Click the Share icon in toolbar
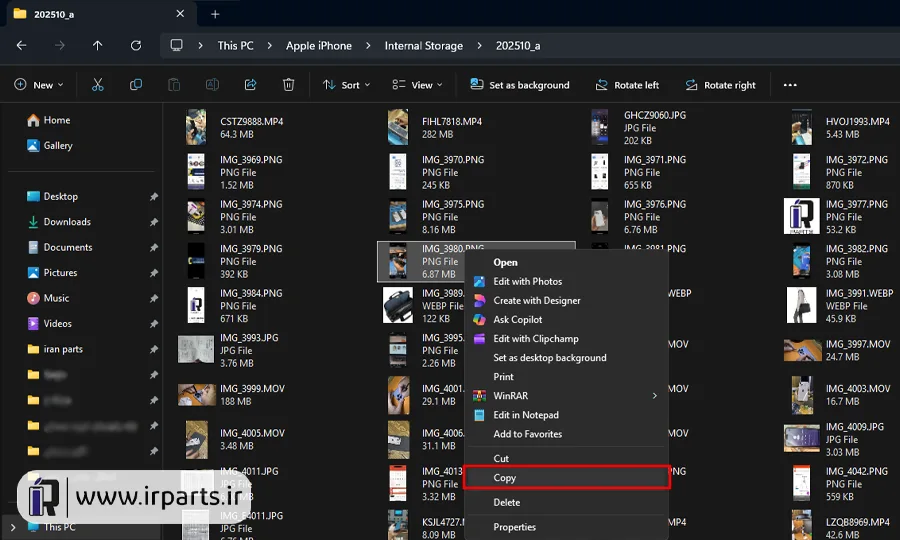 pos(250,85)
